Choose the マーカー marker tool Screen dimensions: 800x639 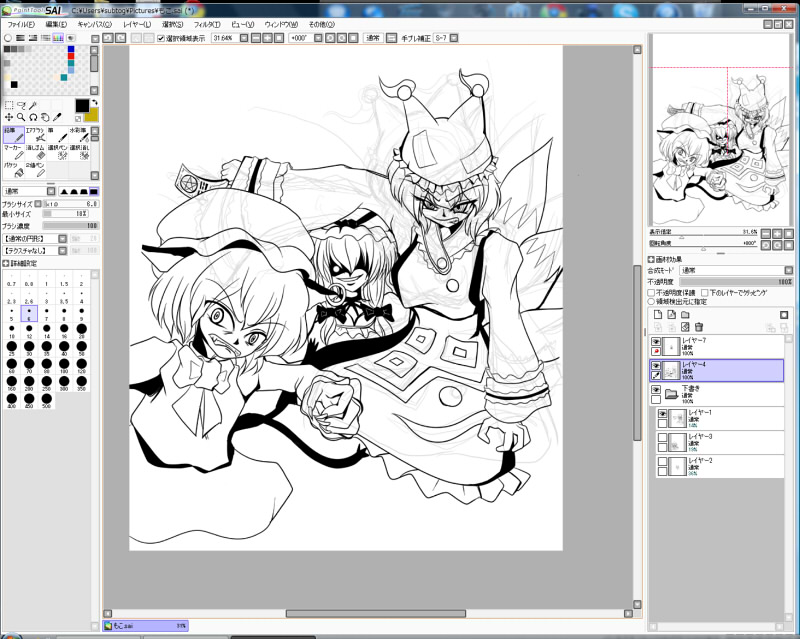pos(13,152)
